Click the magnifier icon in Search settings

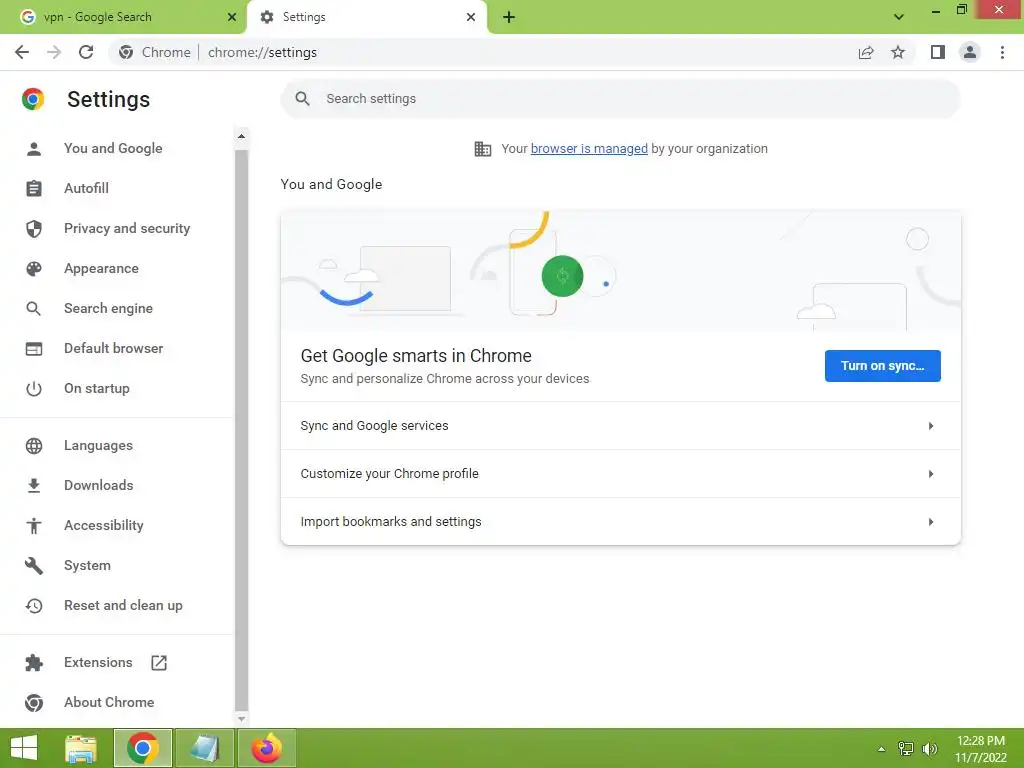tap(302, 99)
